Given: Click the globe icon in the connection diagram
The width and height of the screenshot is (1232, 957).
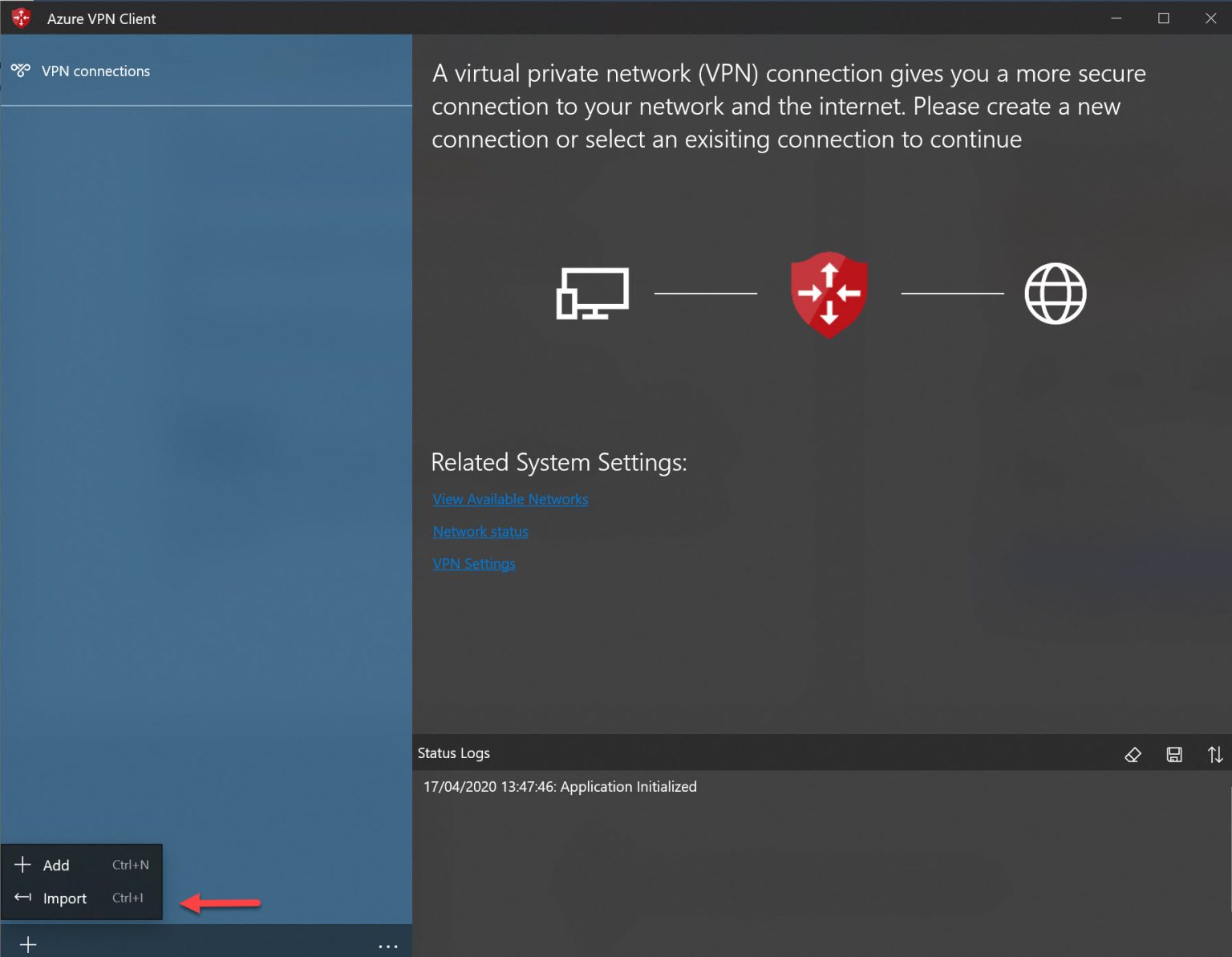Looking at the screenshot, I should click(x=1056, y=294).
